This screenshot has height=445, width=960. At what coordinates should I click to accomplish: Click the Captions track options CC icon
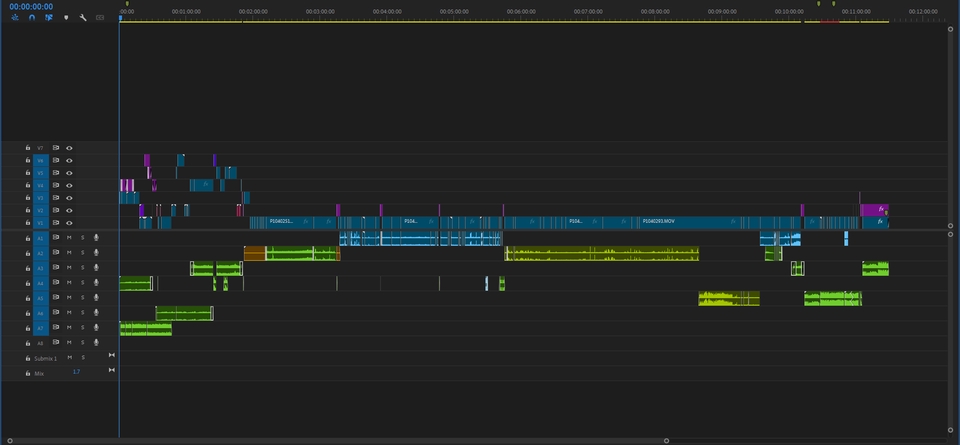100,18
